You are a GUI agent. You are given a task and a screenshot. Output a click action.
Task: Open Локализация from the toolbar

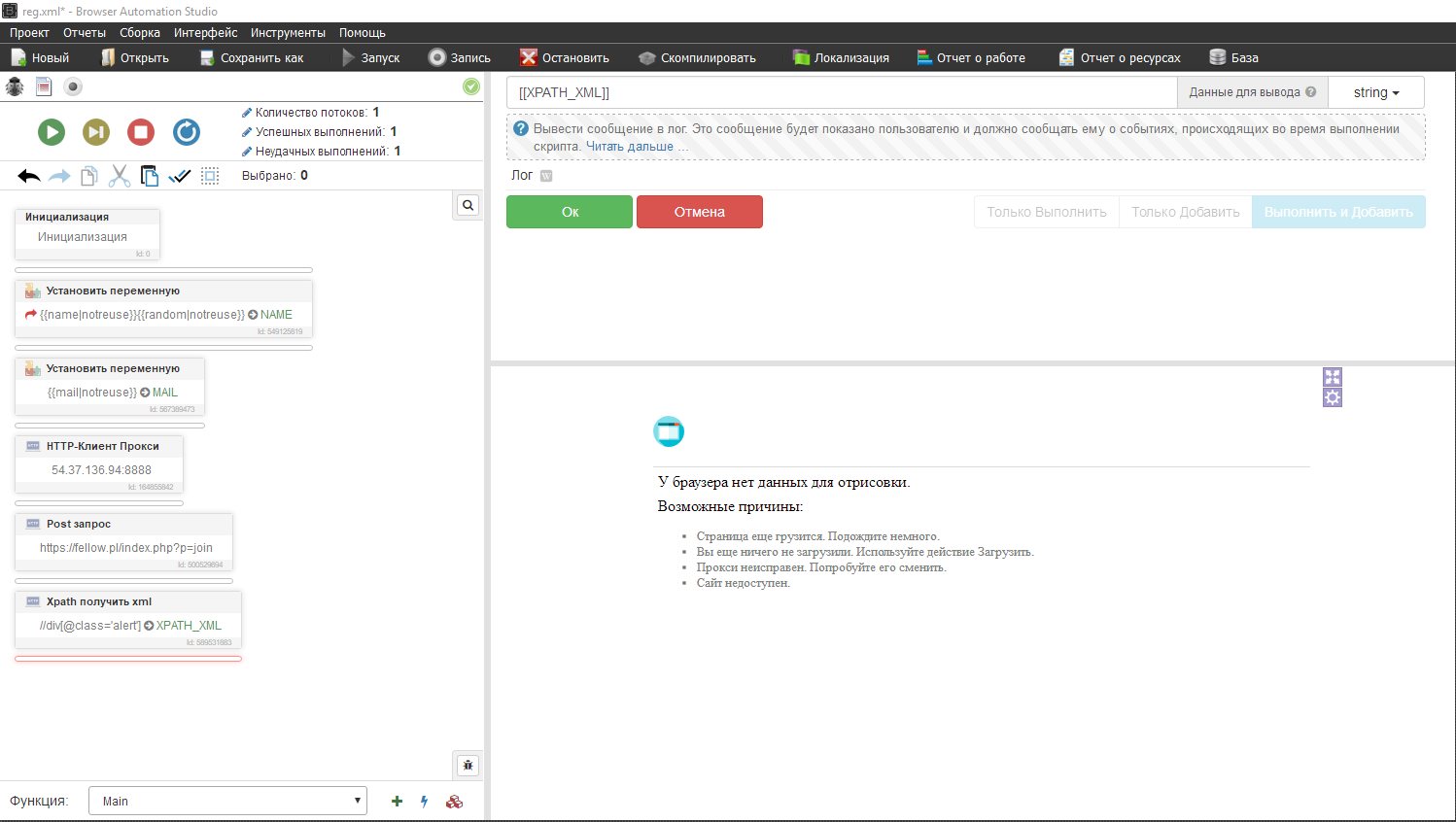[841, 57]
